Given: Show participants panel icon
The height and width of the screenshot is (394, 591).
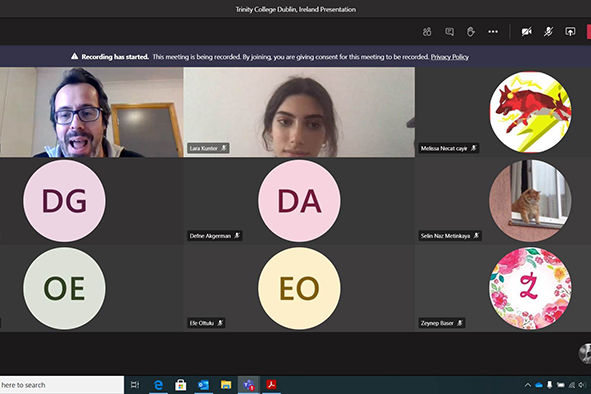Looking at the screenshot, I should 427,32.
